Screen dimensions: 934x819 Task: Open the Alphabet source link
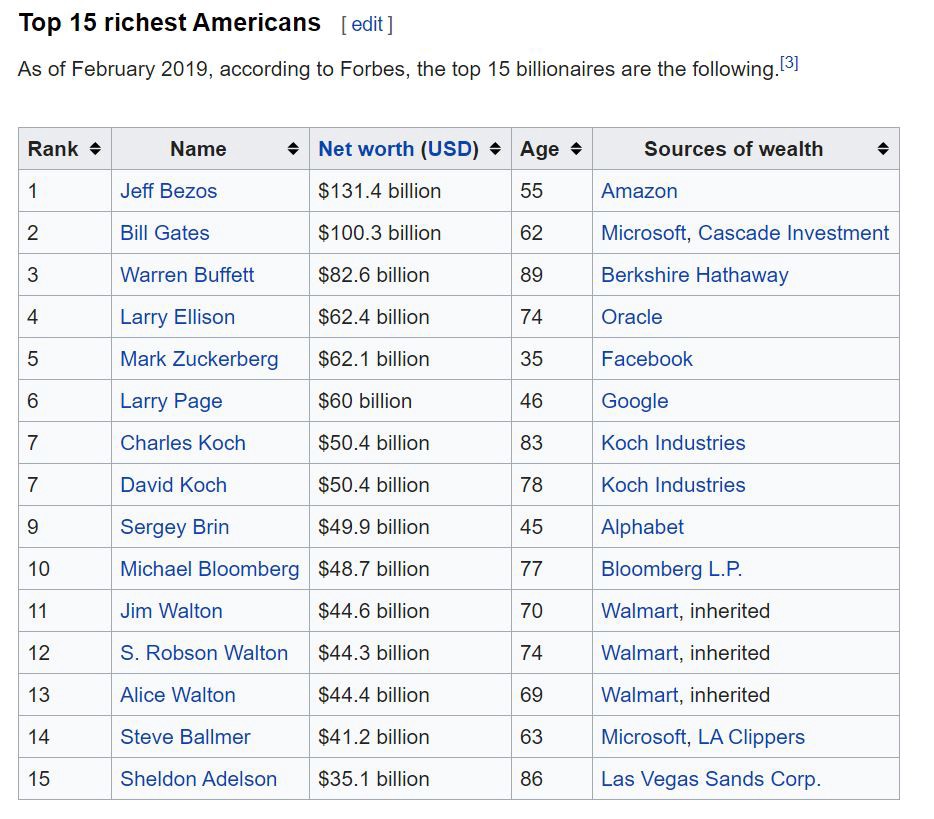click(642, 527)
